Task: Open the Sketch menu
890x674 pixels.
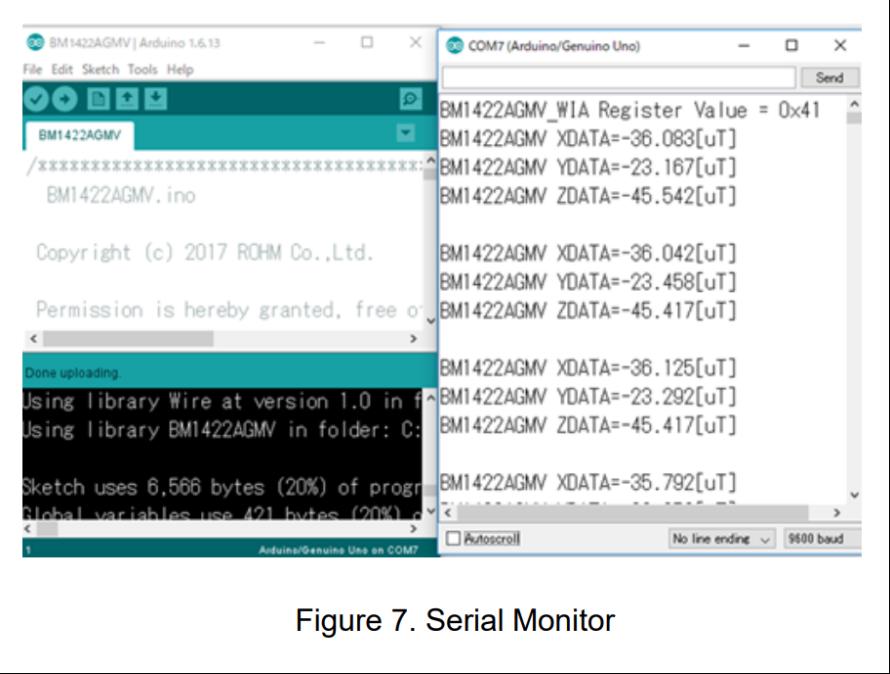Action: [x=100, y=69]
